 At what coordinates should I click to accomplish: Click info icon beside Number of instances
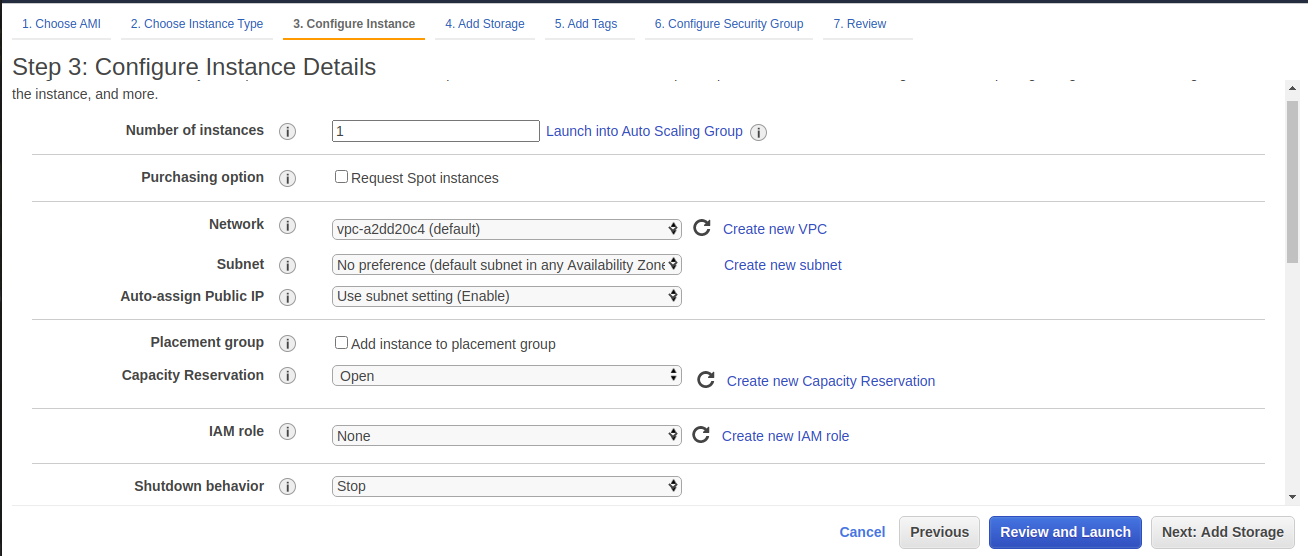click(287, 132)
